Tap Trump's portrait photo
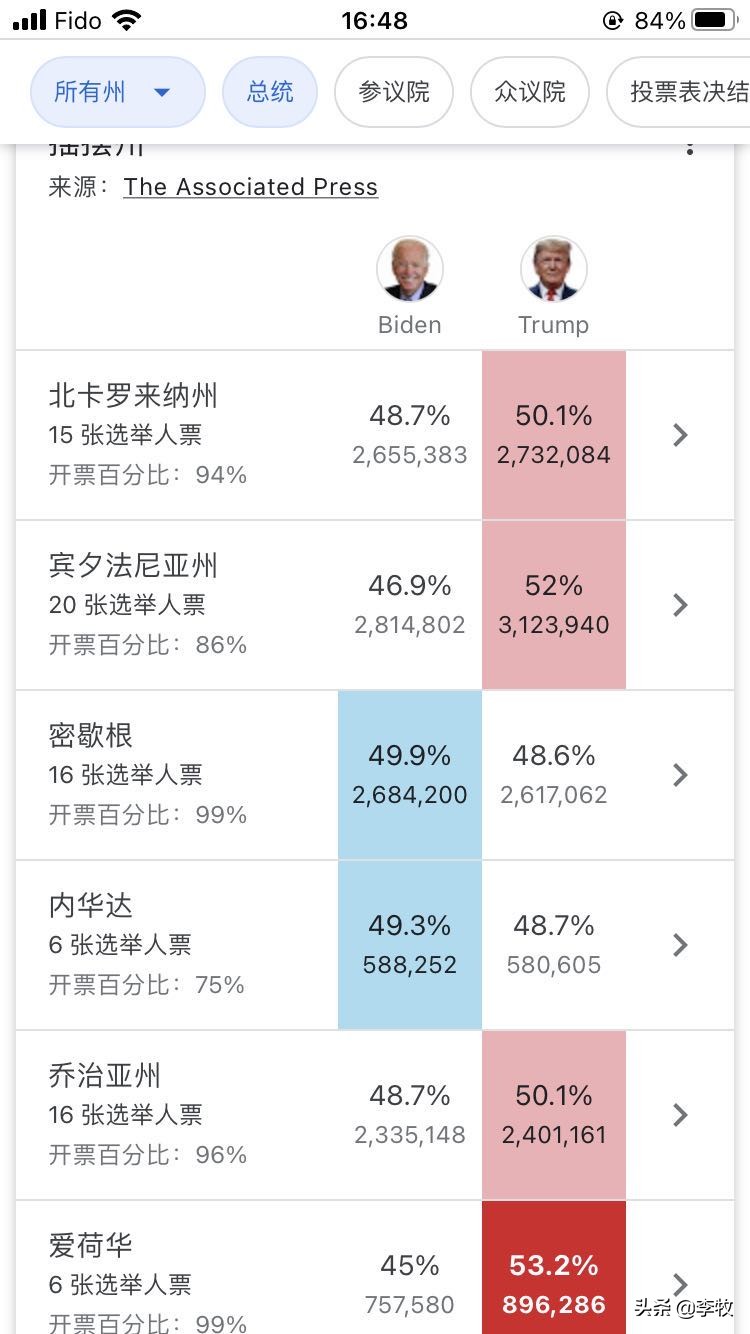The image size is (750, 1334). [x=554, y=269]
